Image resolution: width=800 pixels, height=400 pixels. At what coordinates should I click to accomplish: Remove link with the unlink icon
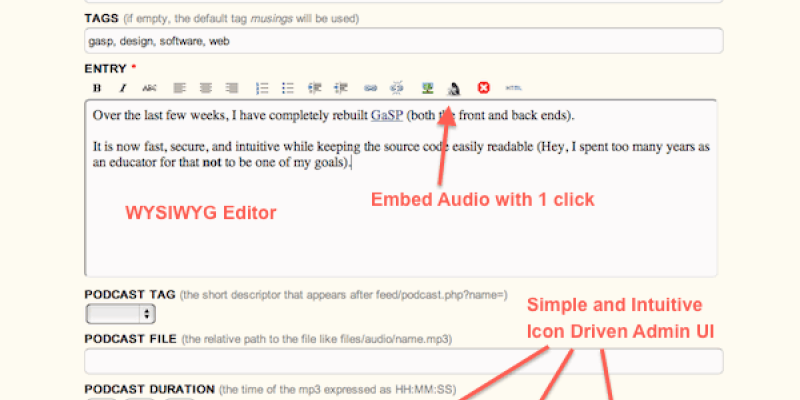point(395,88)
